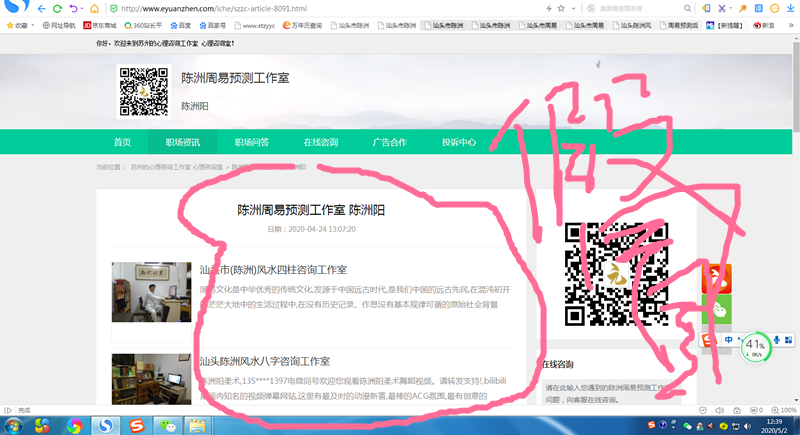Click the purple undo closed-tab icon
Image resolution: width=800 pixels, height=435 pixels.
point(73,9)
